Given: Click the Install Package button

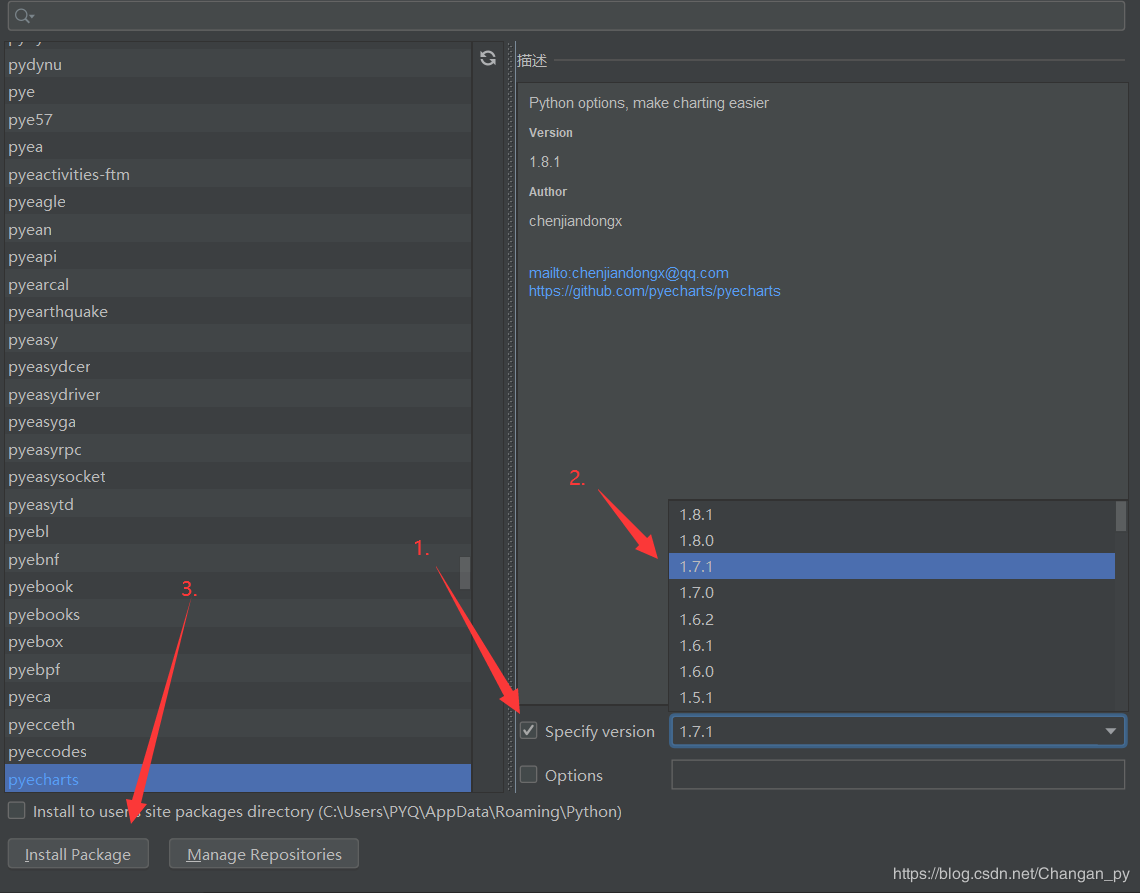Looking at the screenshot, I should point(78,854).
